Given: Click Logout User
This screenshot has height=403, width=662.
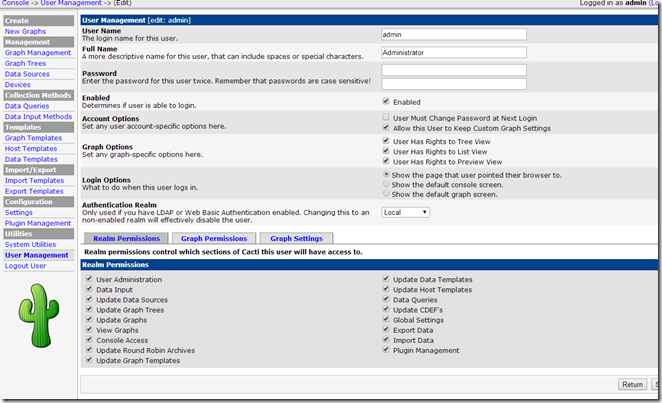Looking at the screenshot, I should click(x=25, y=266).
